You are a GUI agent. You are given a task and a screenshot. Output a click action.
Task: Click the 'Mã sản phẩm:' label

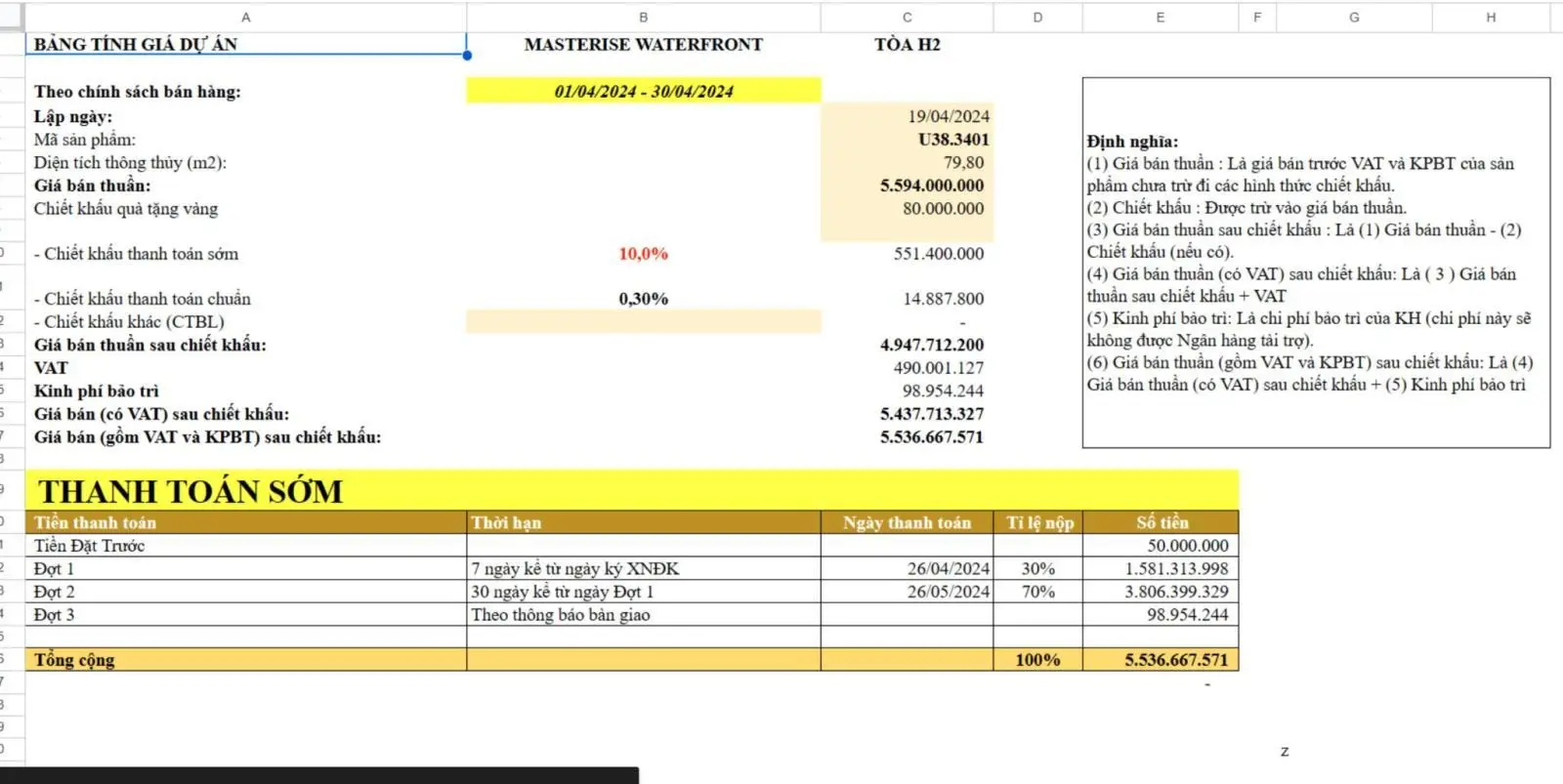pyautogui.click(x=85, y=140)
